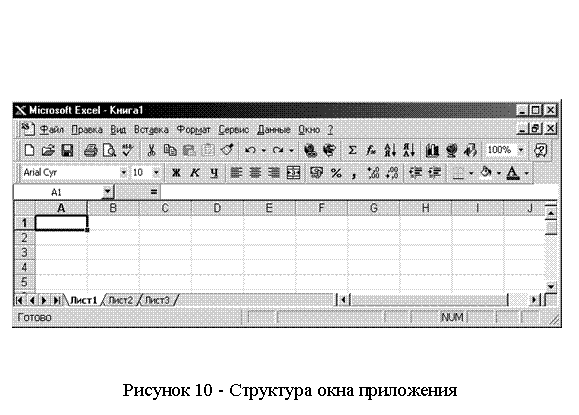Paste clipboard with the Paste icon
Image resolution: width=579 pixels, height=415 pixels.
[189, 150]
